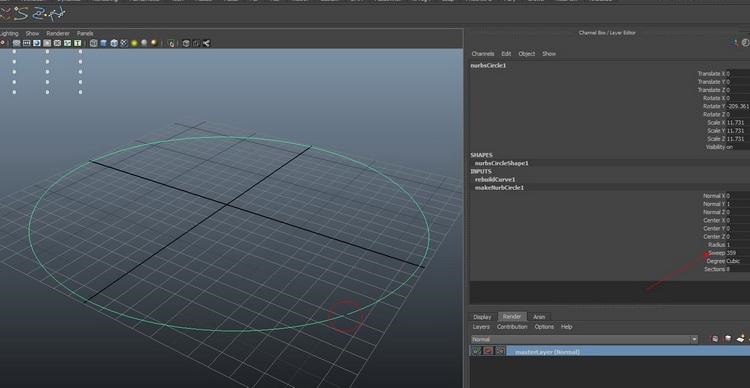Switch to the Display layer tab
The width and height of the screenshot is (750, 388).
(482, 317)
